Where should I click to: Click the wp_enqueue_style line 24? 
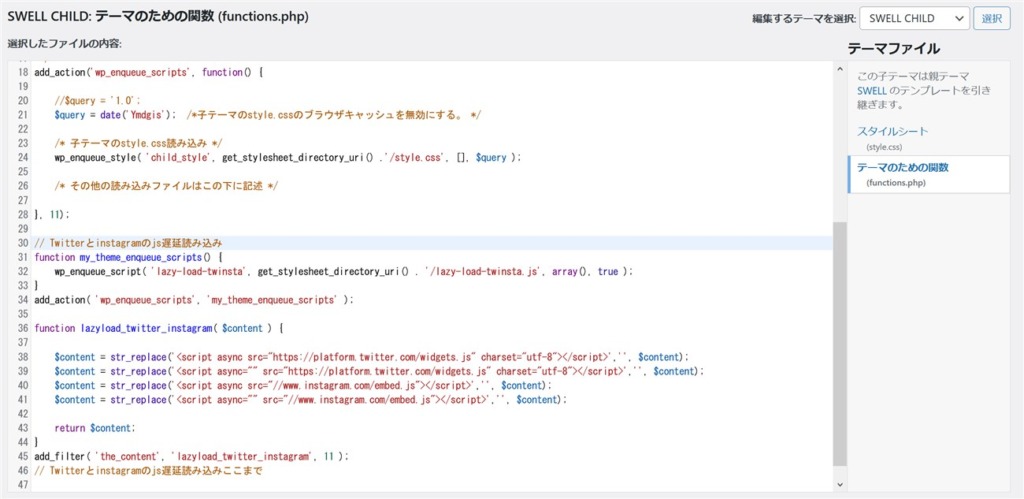[x=289, y=157]
